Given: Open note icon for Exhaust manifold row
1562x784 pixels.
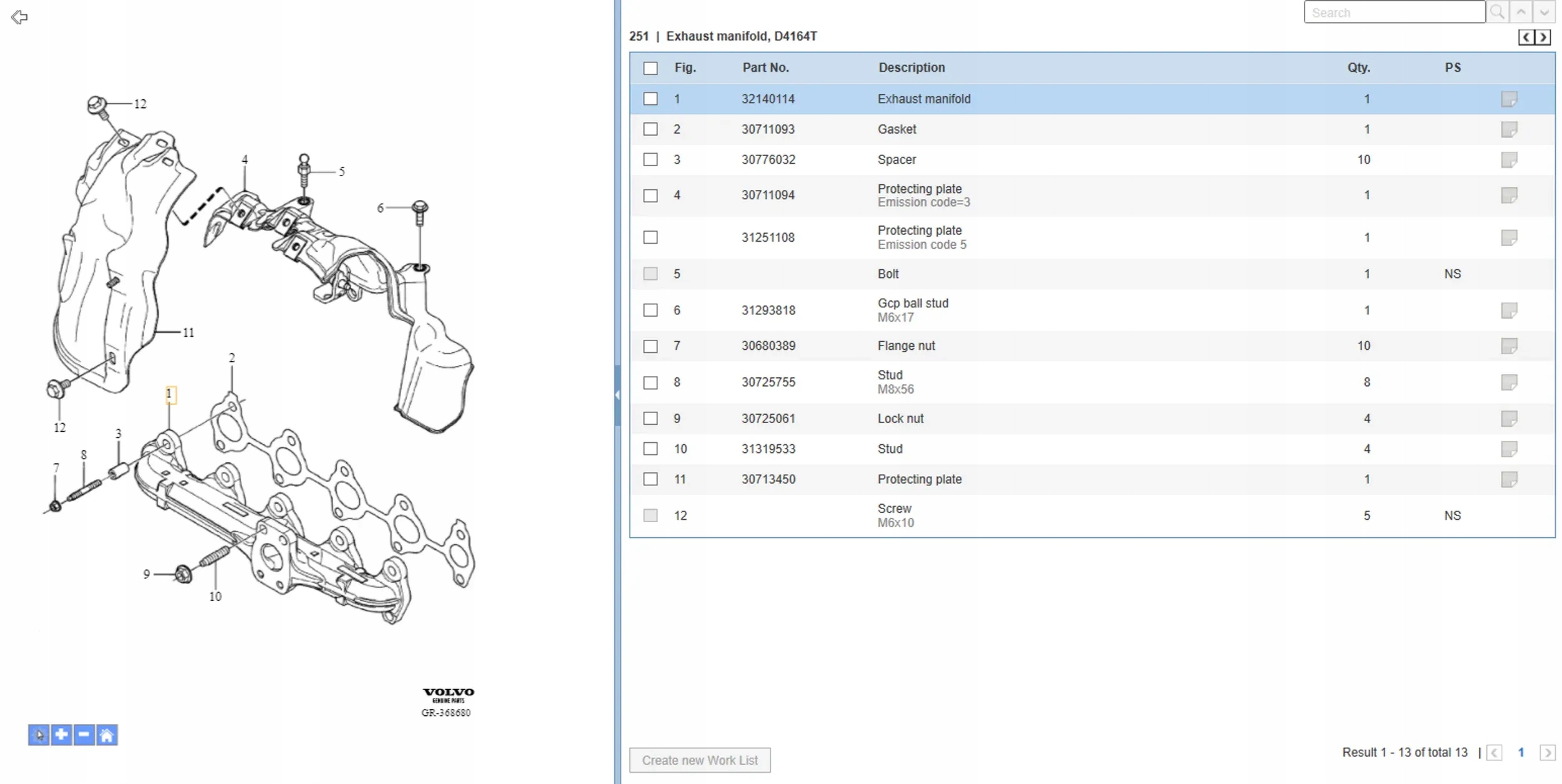Looking at the screenshot, I should pos(1509,99).
